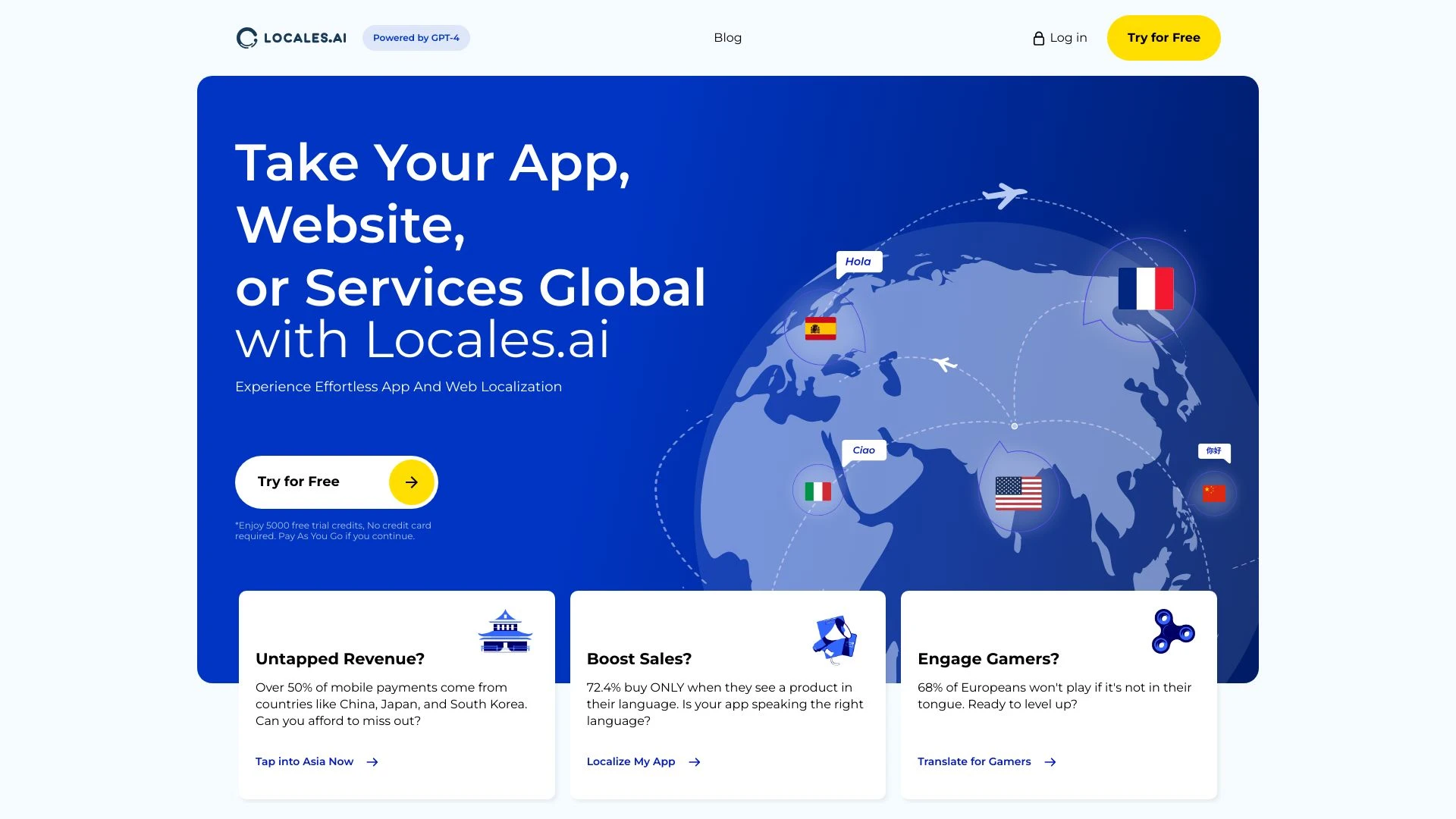Click the Chinese flag marker
This screenshot has width=1456, height=819.
(x=1215, y=492)
